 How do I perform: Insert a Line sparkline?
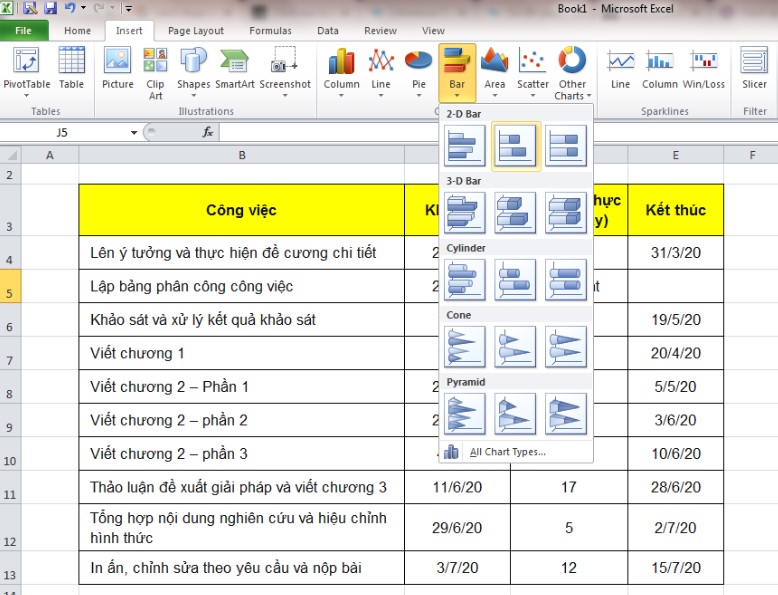(620, 69)
